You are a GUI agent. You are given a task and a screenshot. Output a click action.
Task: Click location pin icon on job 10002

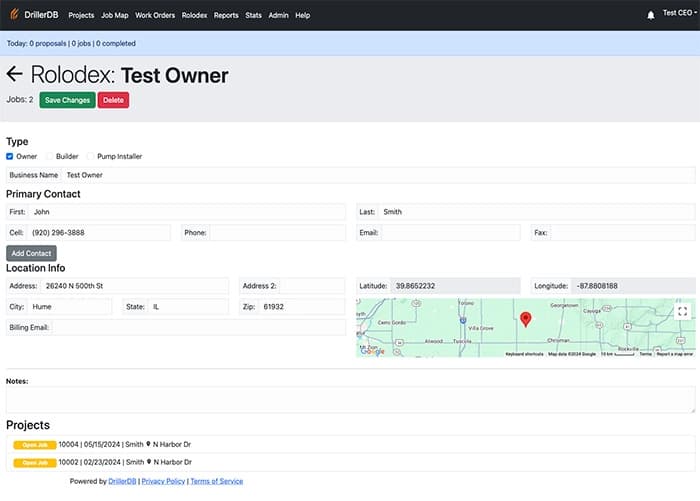click(x=149, y=462)
